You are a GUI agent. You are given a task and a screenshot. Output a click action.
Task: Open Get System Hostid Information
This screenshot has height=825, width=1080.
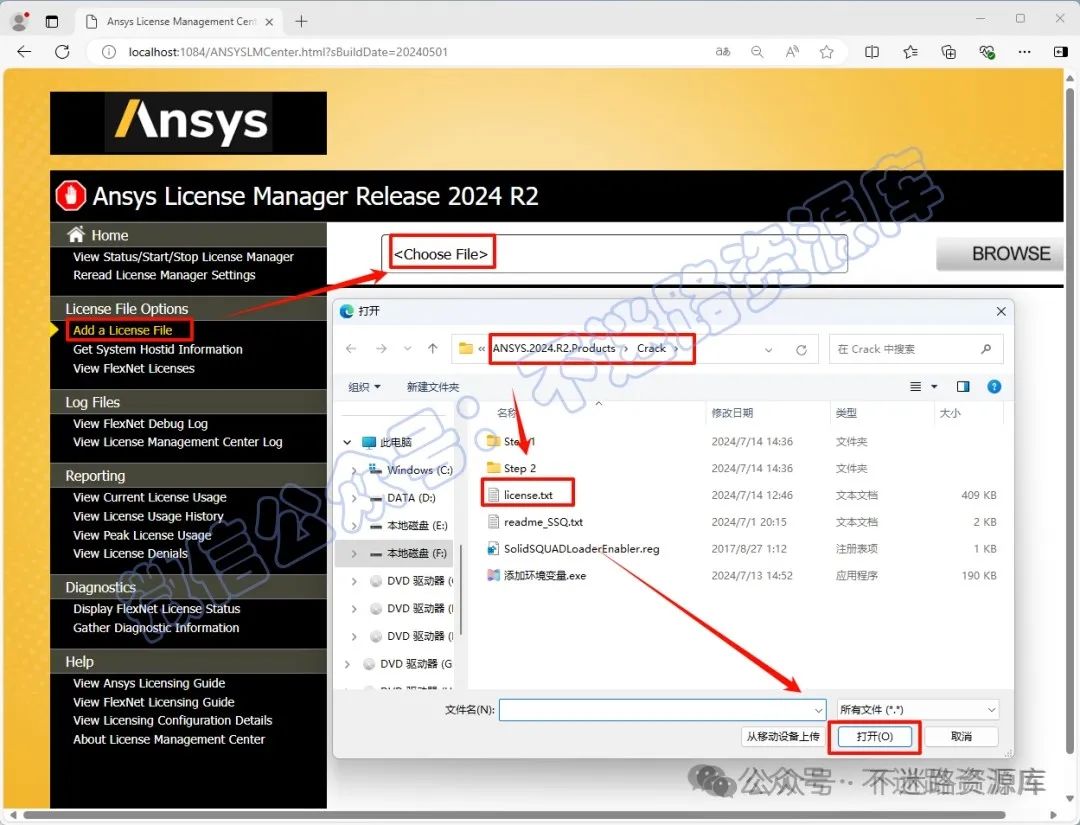pyautogui.click(x=158, y=349)
